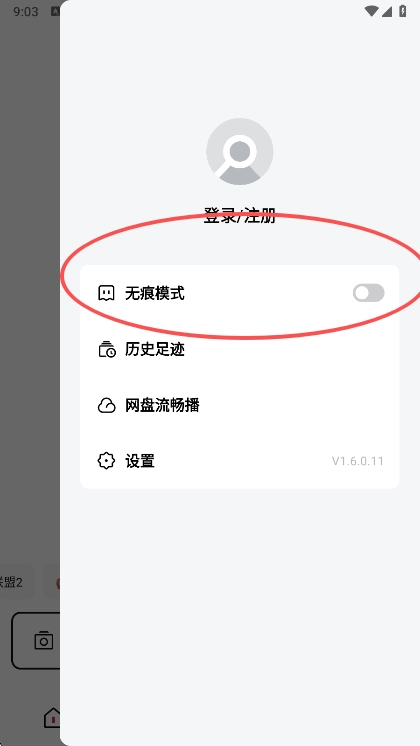Open the 历史足迹 menu entry

click(240, 349)
